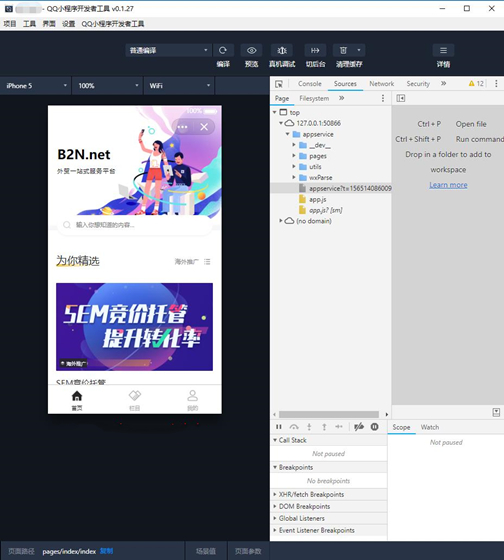This screenshot has width=504, height=560.
Task: Open the details hamburger icon
Action: [443, 50]
